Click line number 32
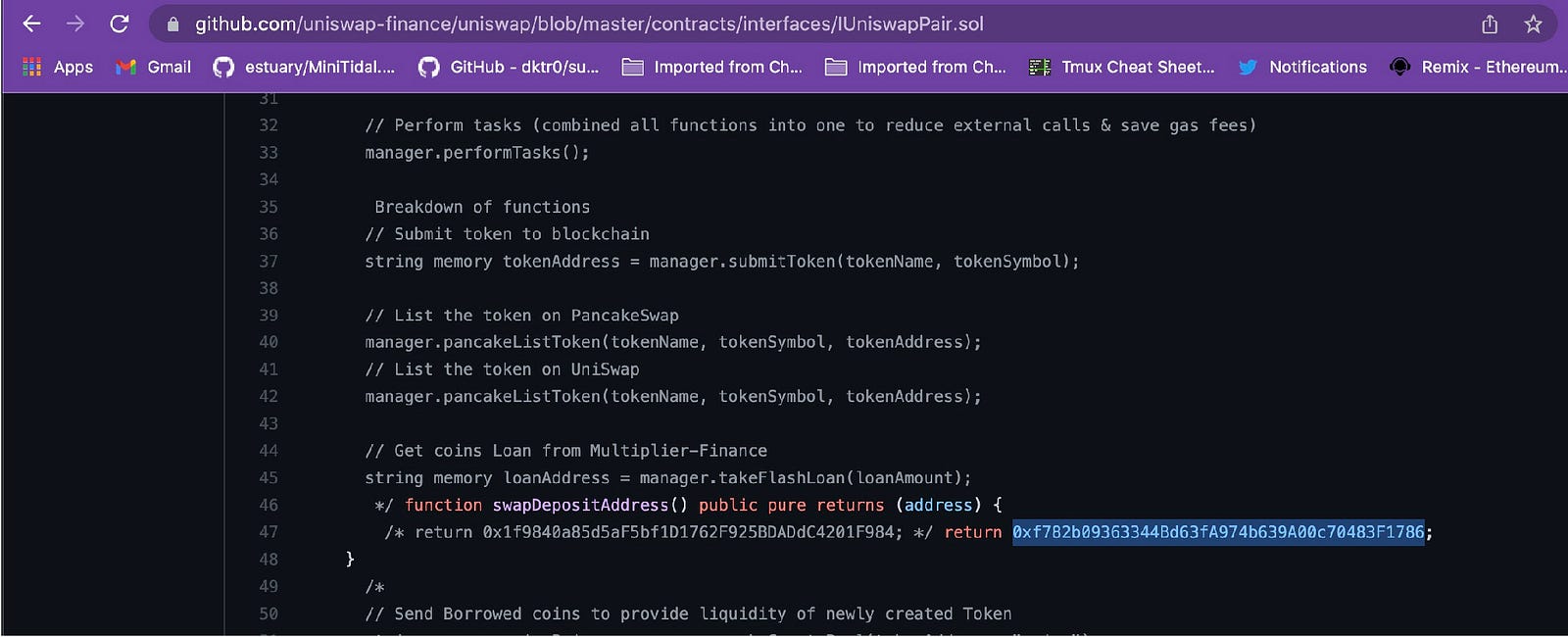 click(x=269, y=125)
